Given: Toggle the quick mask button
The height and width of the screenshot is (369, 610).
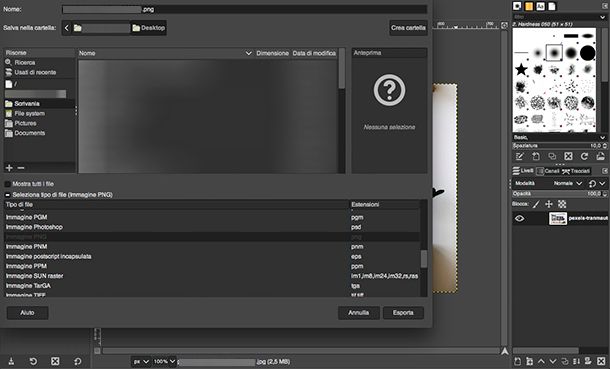Looking at the screenshot, I should pyautogui.click(x=97, y=351).
